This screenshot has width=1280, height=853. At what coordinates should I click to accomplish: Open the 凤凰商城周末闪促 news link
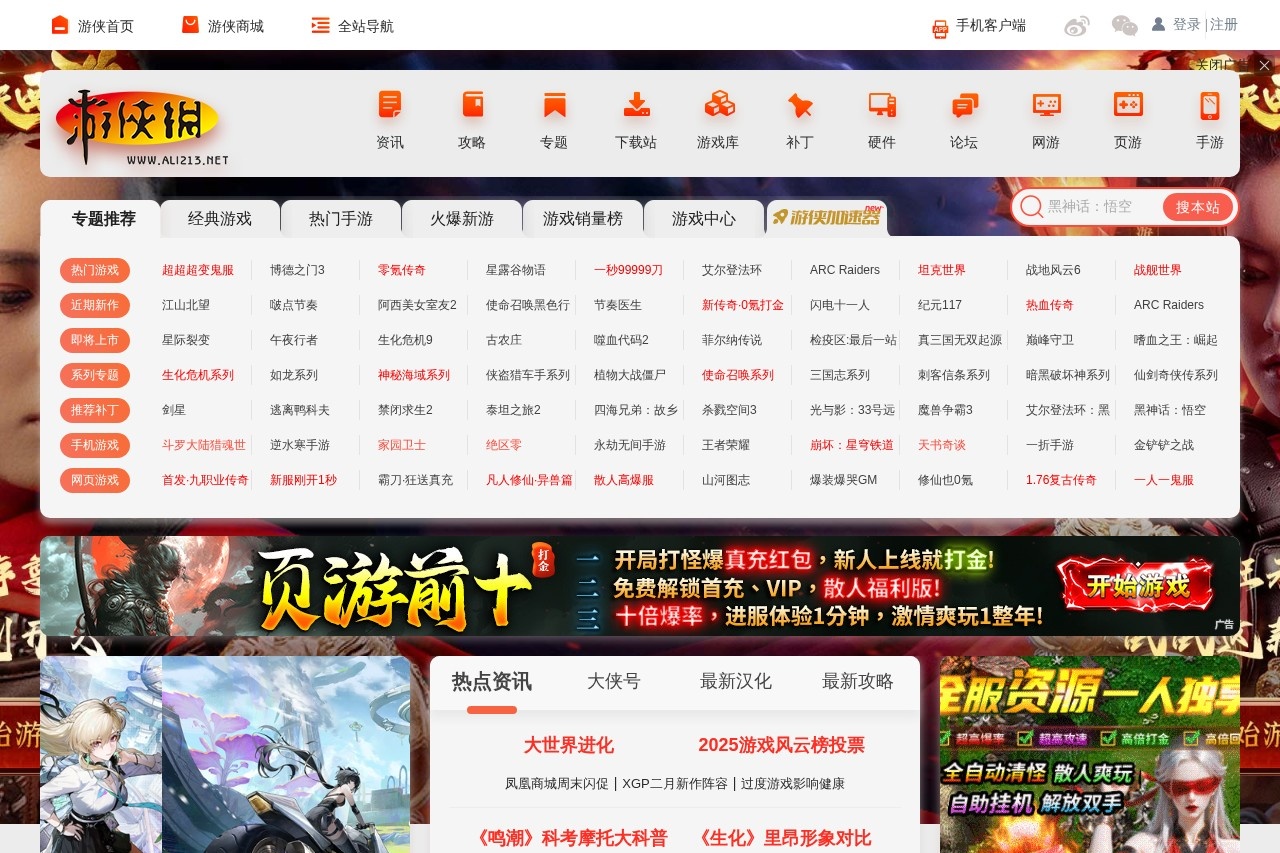pyautogui.click(x=556, y=784)
